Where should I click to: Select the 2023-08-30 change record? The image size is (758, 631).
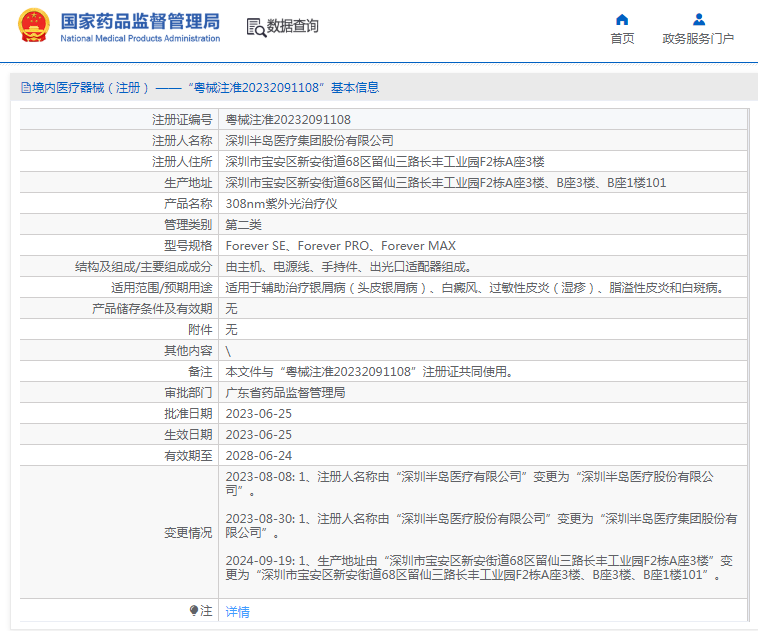[x=481, y=526]
